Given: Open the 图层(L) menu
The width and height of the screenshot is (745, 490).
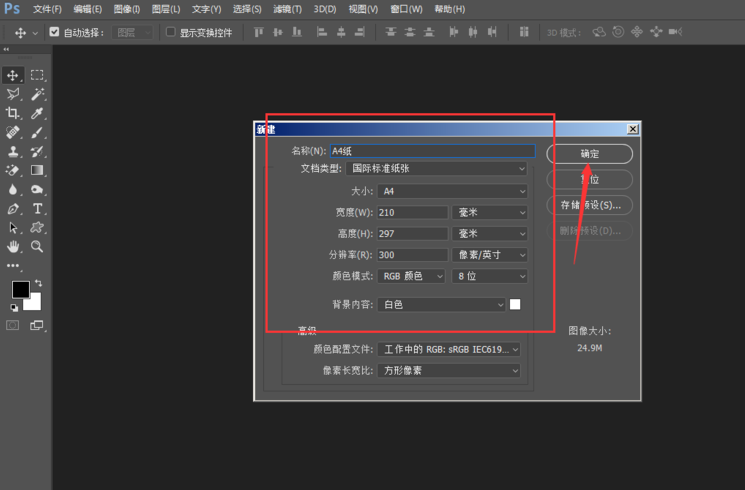Looking at the screenshot, I should [166, 9].
